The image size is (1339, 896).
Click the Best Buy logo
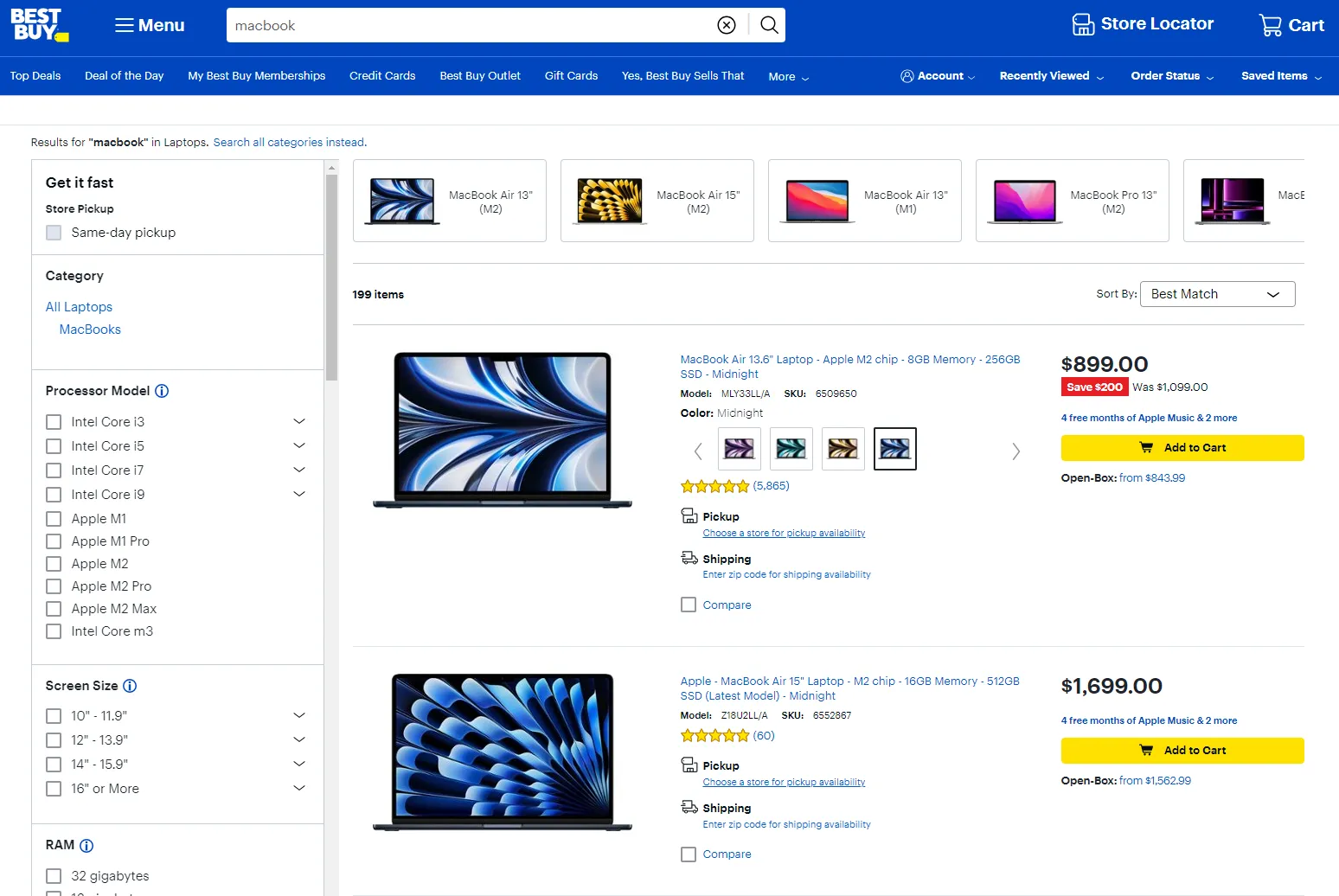click(x=40, y=25)
